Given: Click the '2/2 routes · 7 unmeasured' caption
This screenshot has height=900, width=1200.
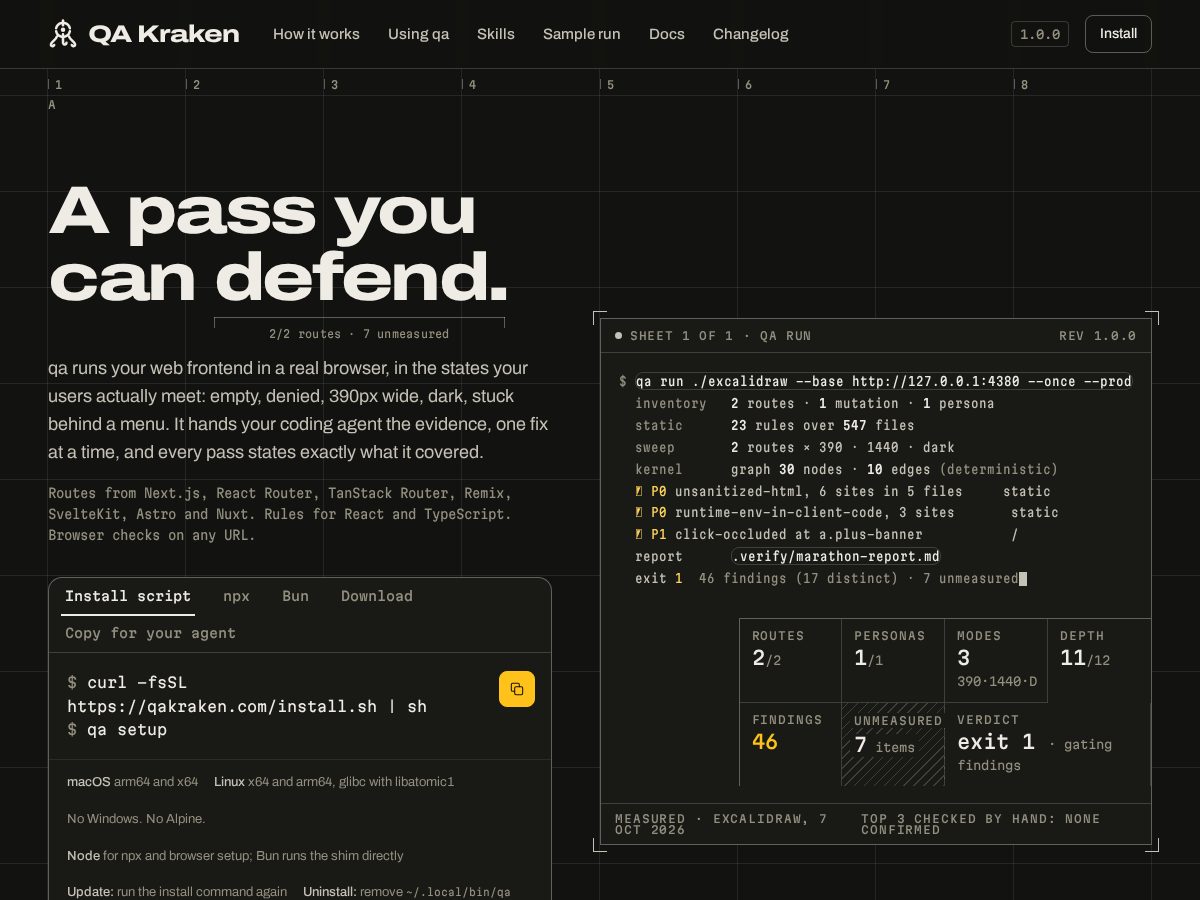Looking at the screenshot, I should (359, 334).
